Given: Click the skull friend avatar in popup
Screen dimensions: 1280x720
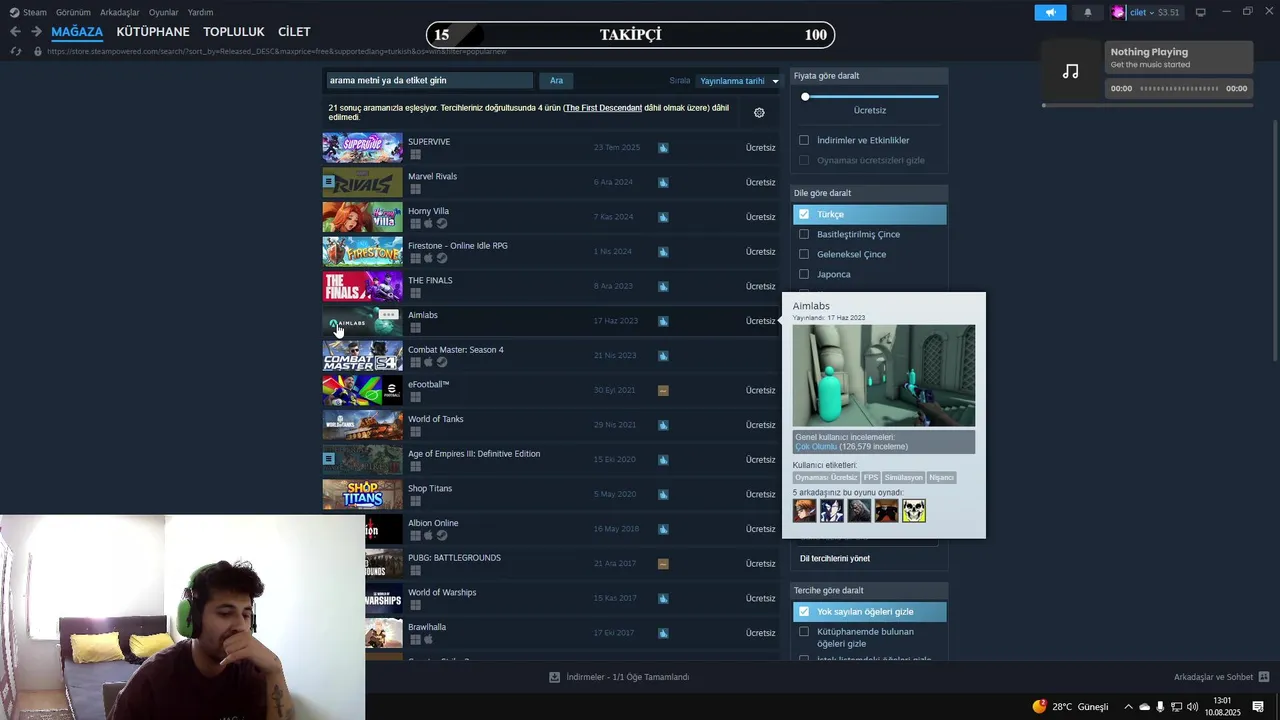Looking at the screenshot, I should (914, 511).
